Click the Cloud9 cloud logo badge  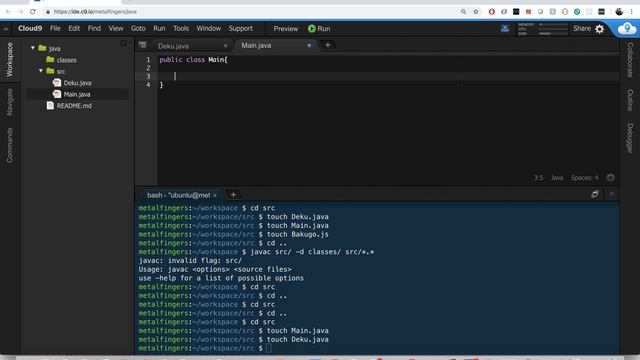click(627, 29)
